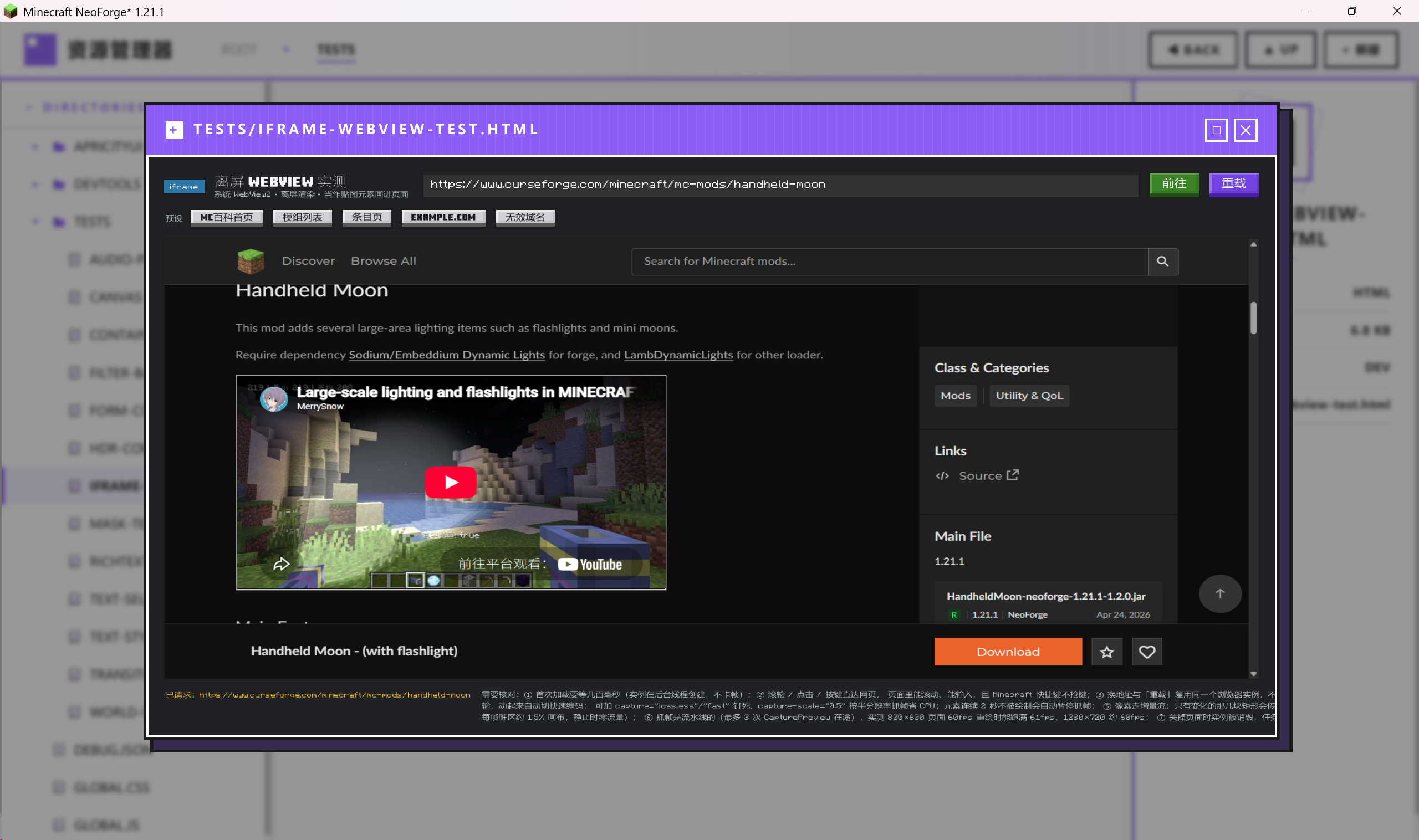The image size is (1419, 840).
Task: Click the scroll-to-top arrow button
Action: [x=1219, y=593]
